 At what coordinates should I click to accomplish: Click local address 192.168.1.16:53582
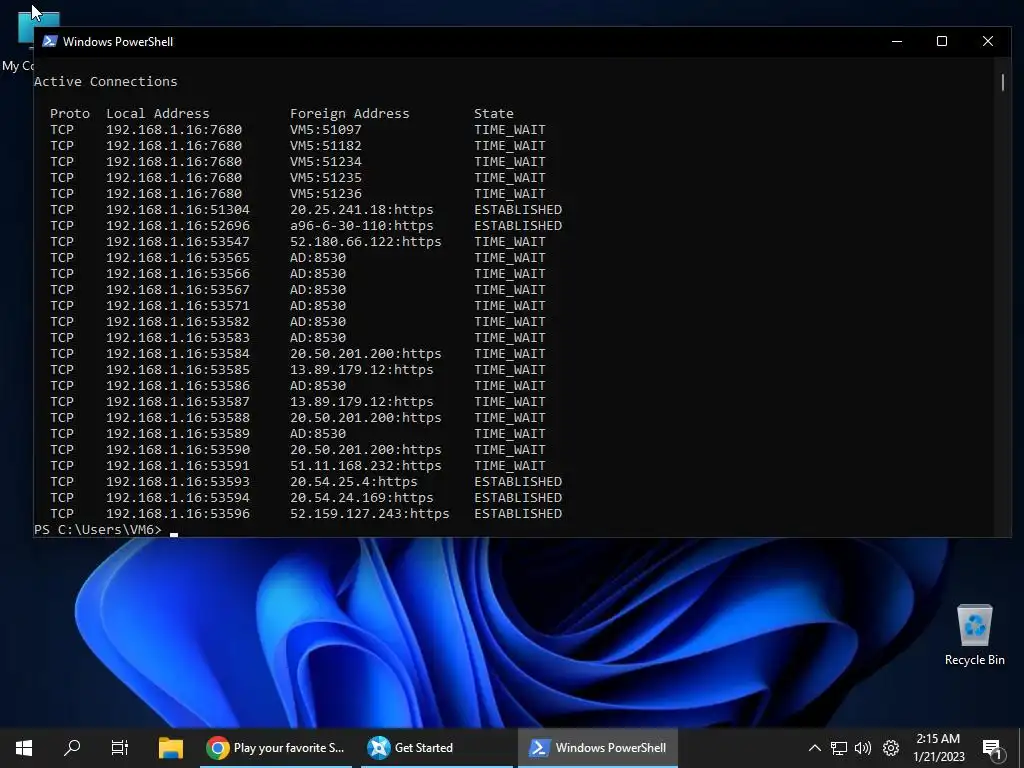178,321
